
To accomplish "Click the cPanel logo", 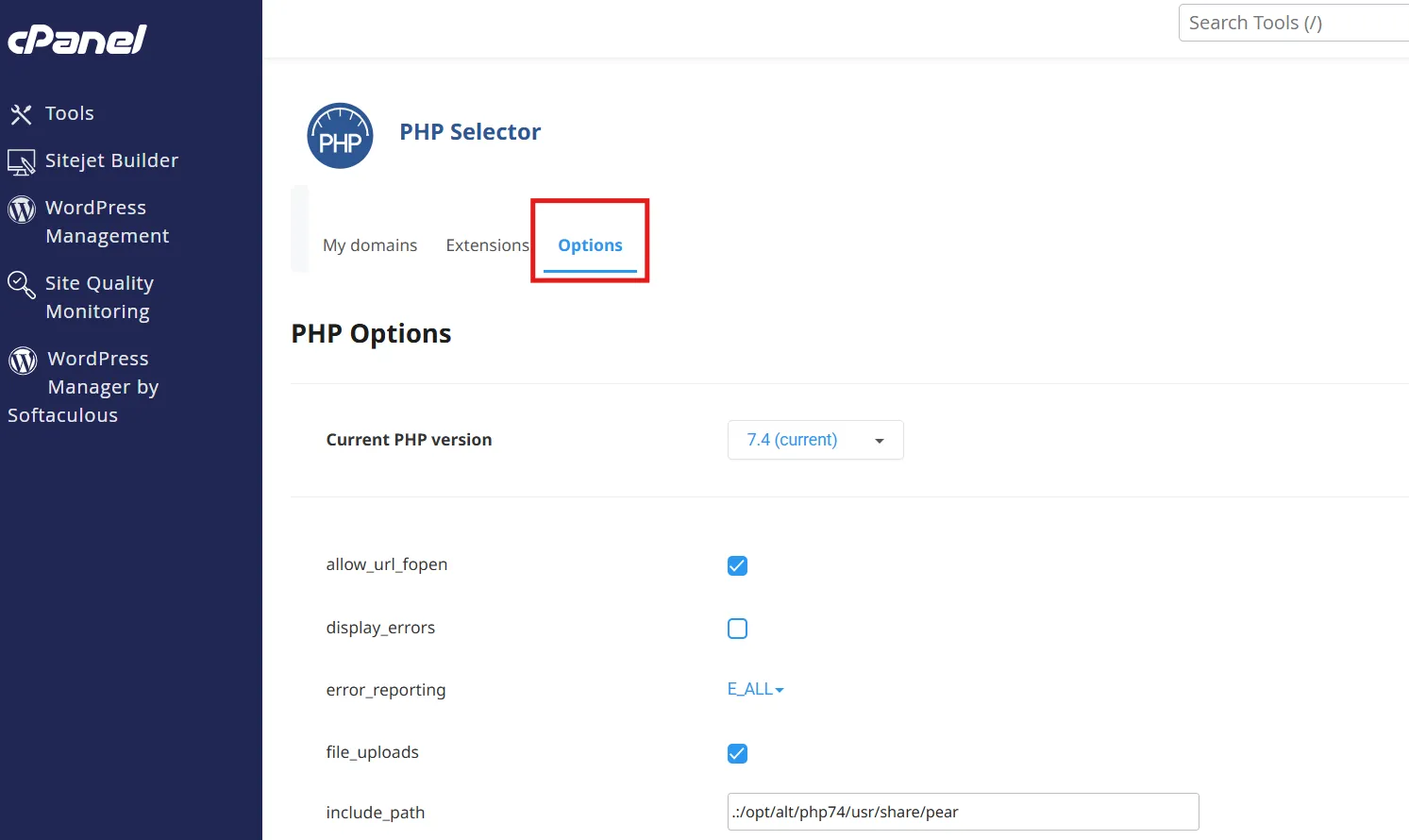I will coord(77,40).
